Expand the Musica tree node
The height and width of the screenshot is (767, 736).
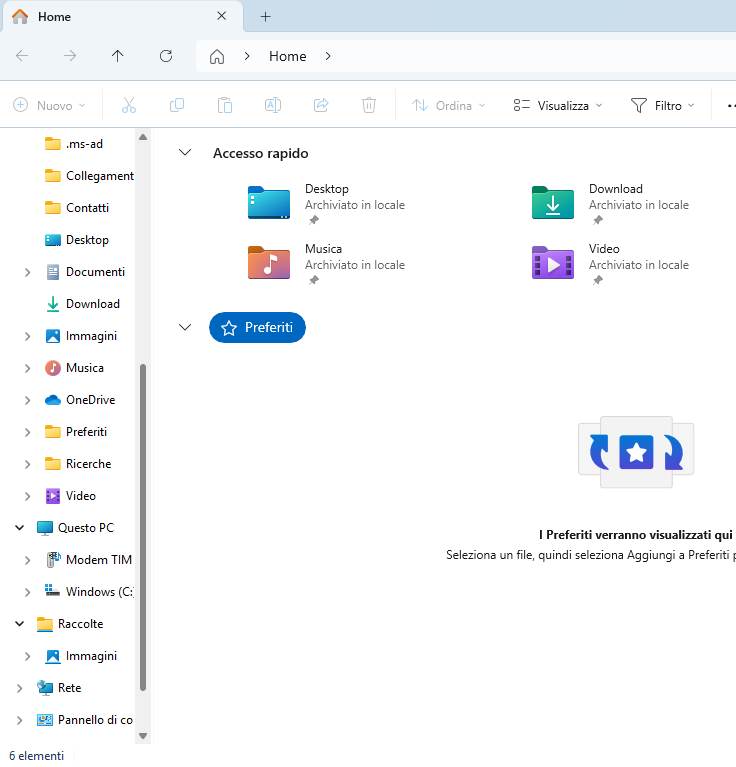[27, 368]
